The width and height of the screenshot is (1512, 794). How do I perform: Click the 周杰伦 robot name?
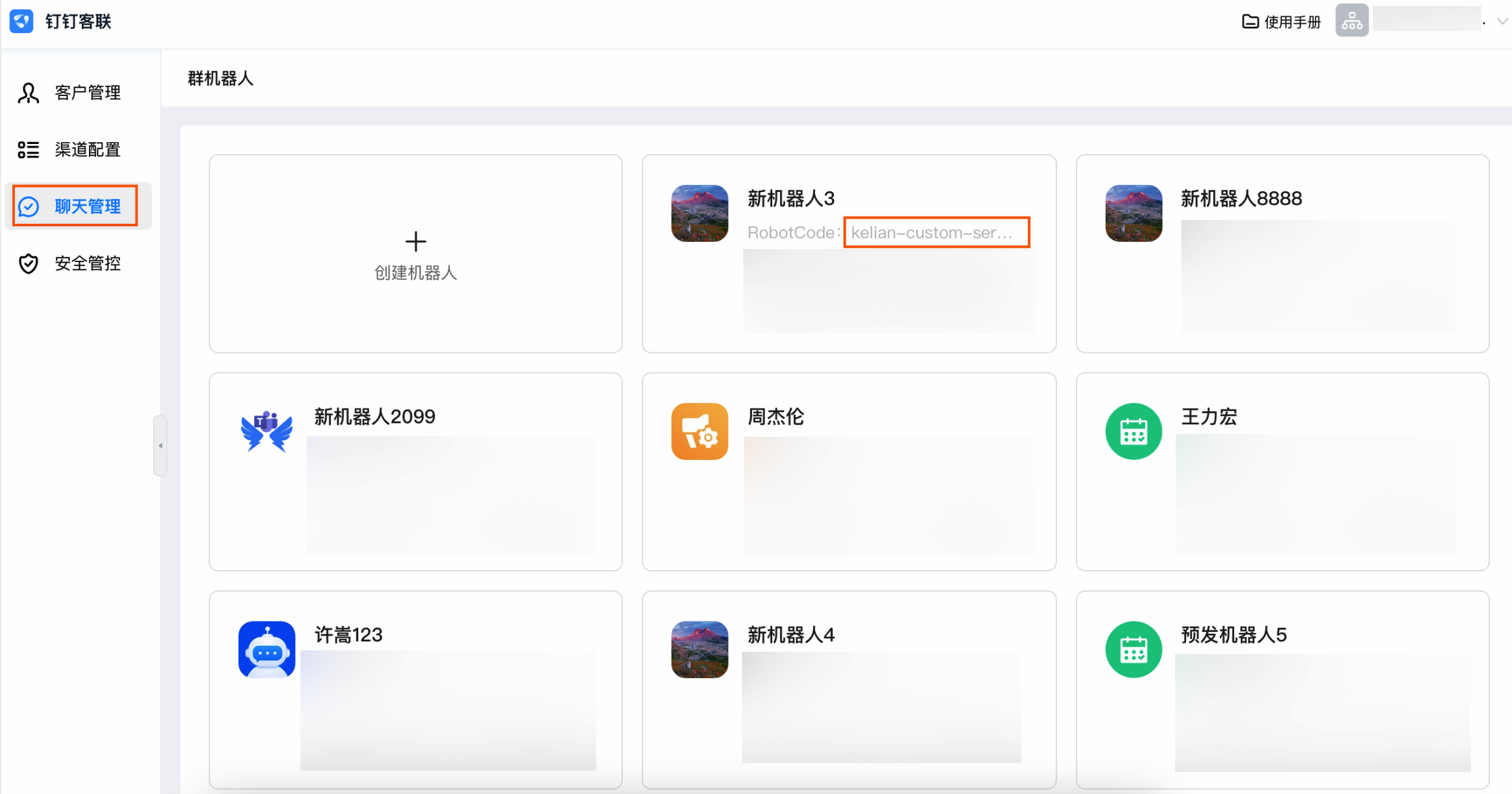(775, 416)
